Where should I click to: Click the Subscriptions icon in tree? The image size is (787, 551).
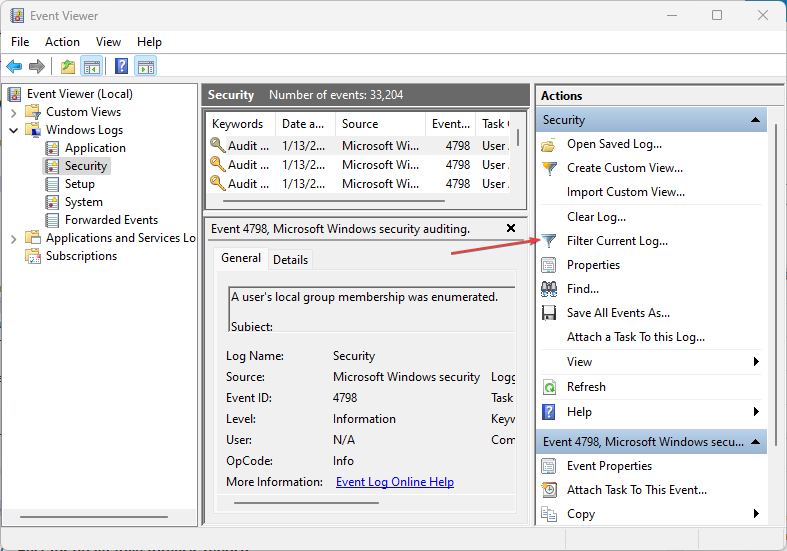(33, 256)
